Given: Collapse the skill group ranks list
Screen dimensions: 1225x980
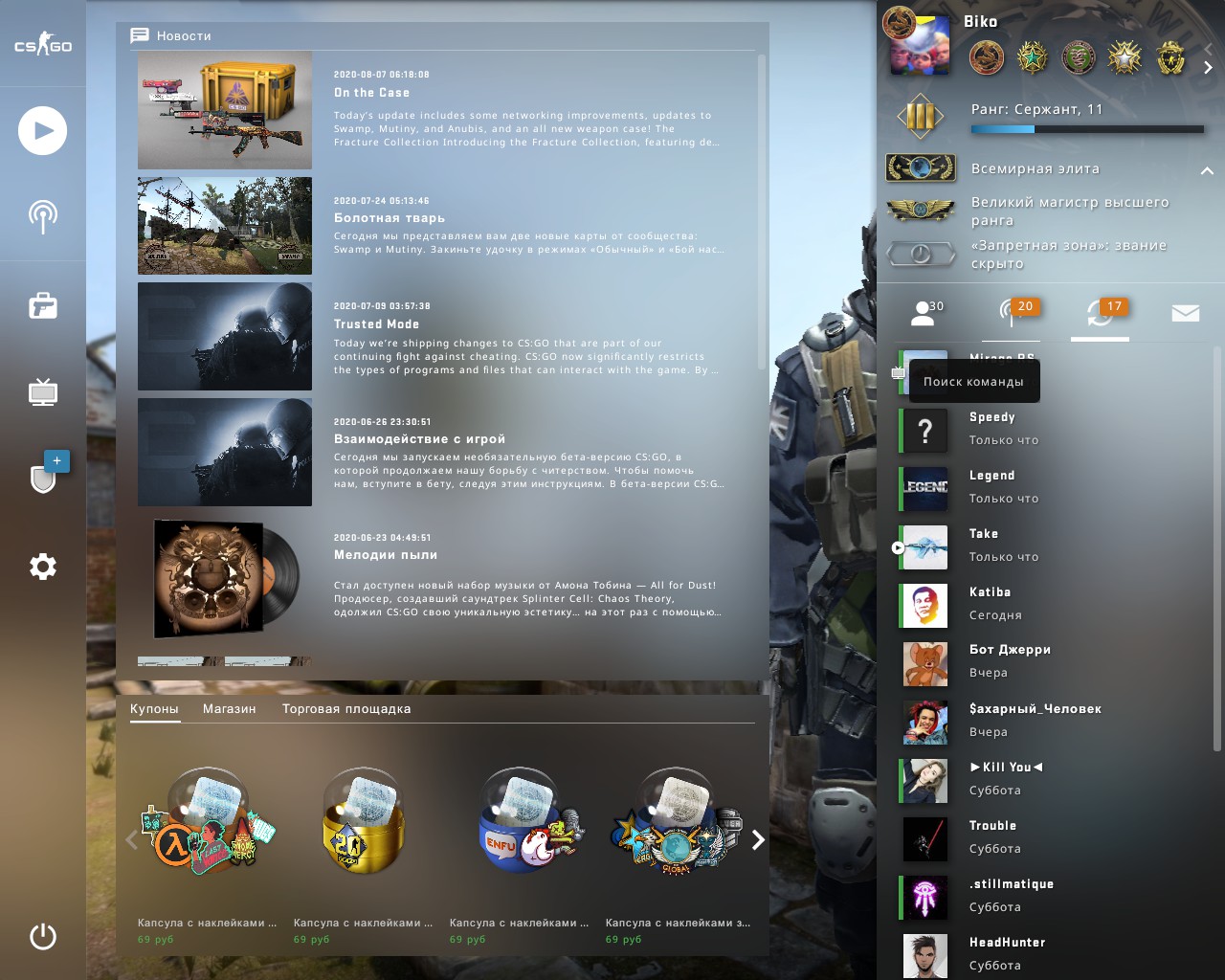Looking at the screenshot, I should click(1207, 170).
